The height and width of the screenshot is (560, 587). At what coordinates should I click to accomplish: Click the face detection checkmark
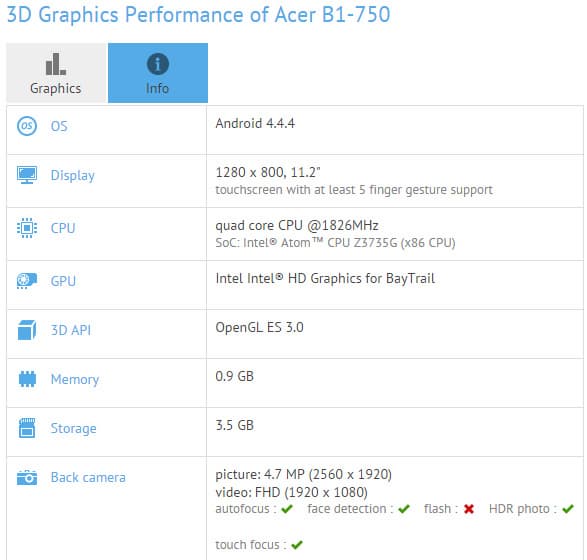(404, 509)
